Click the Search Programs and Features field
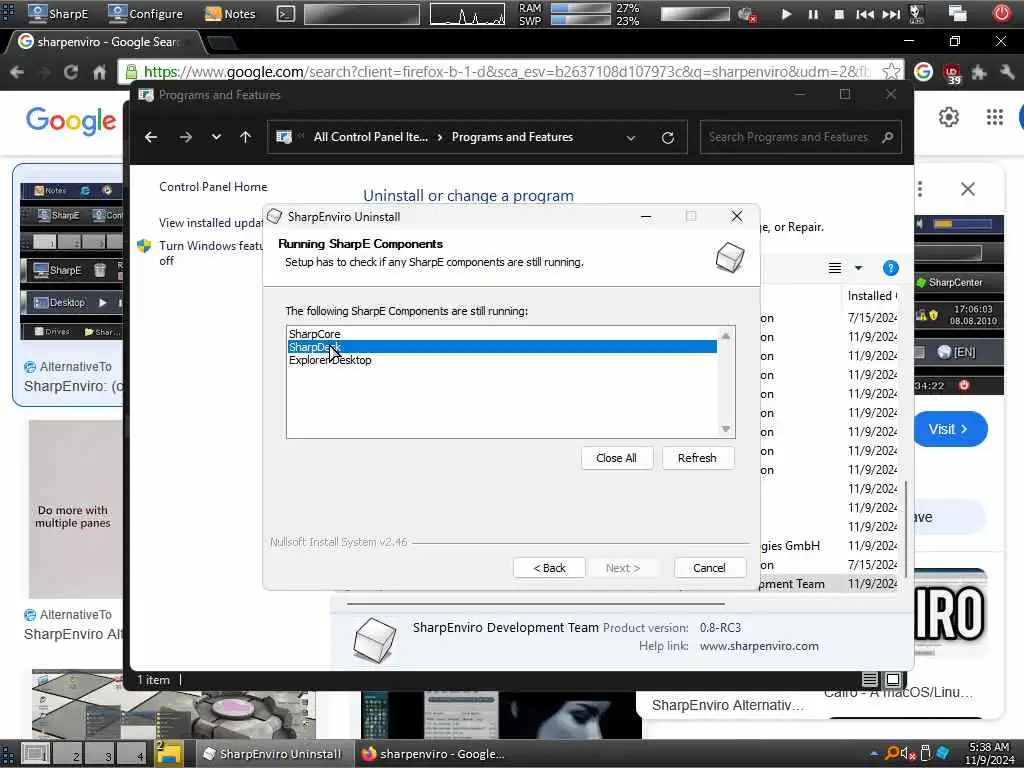 [801, 137]
